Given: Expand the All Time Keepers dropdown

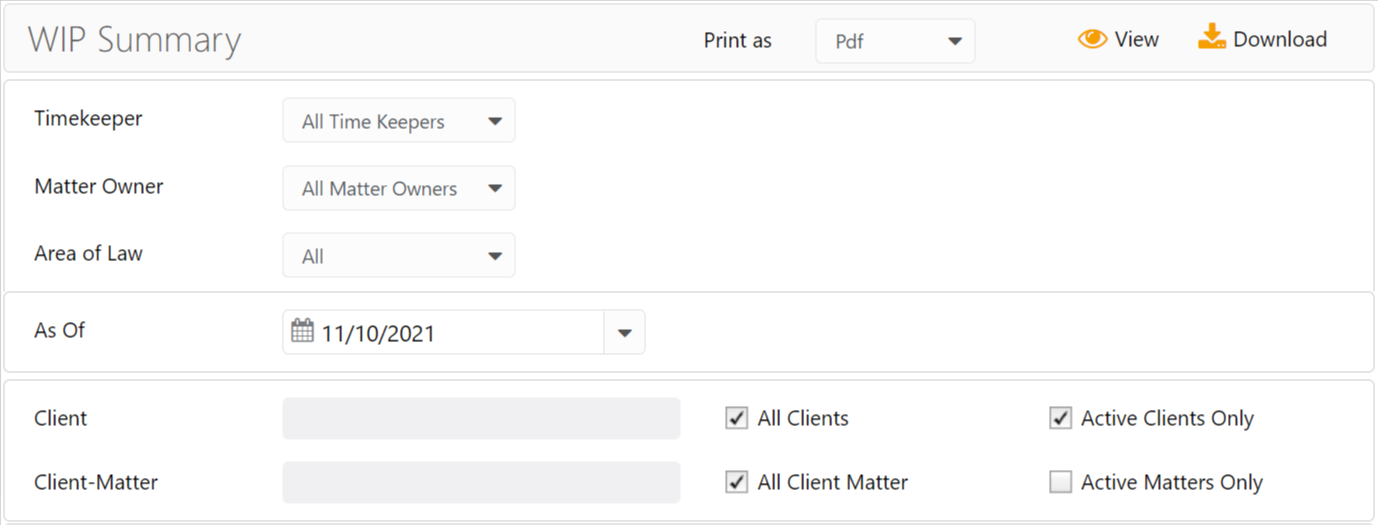Looking at the screenshot, I should click(x=398, y=121).
